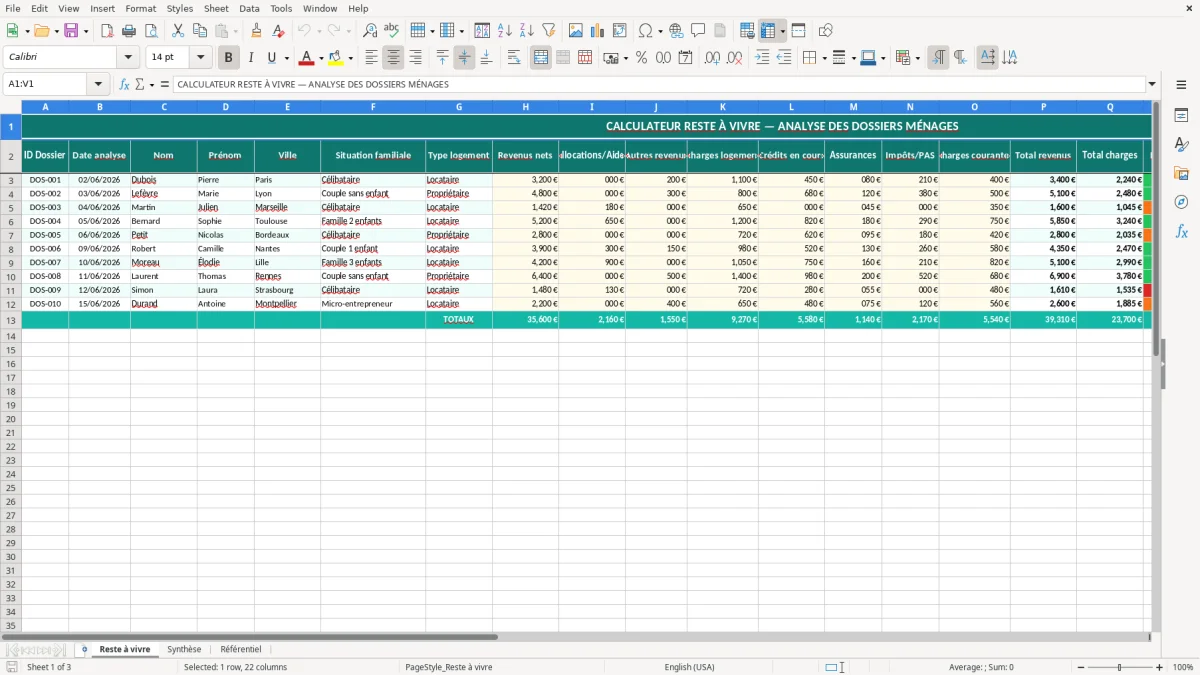This screenshot has width=1200, height=675.
Task: Expand the formula bar
Action: [1152, 85]
